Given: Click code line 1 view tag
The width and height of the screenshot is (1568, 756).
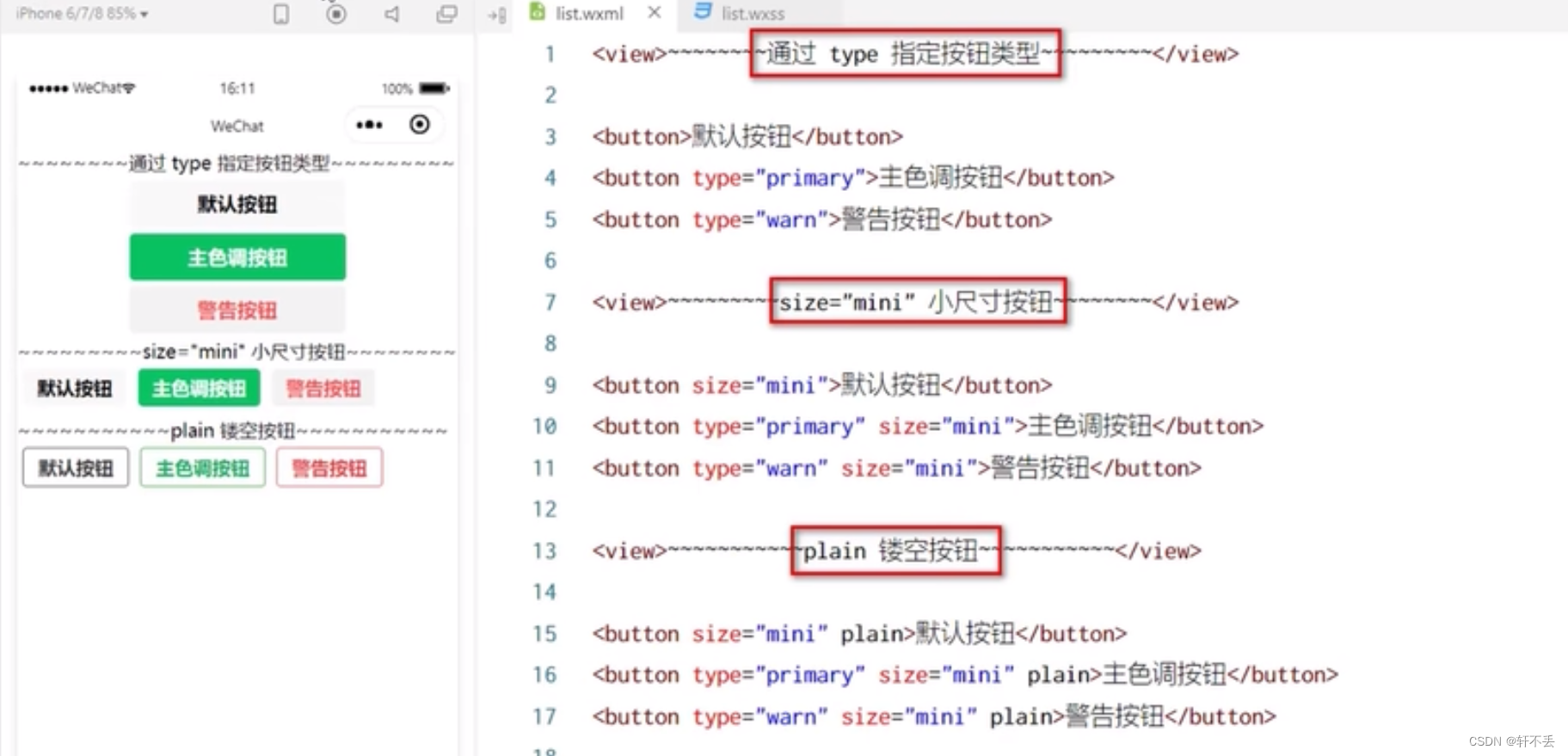Looking at the screenshot, I should tap(915, 53).
